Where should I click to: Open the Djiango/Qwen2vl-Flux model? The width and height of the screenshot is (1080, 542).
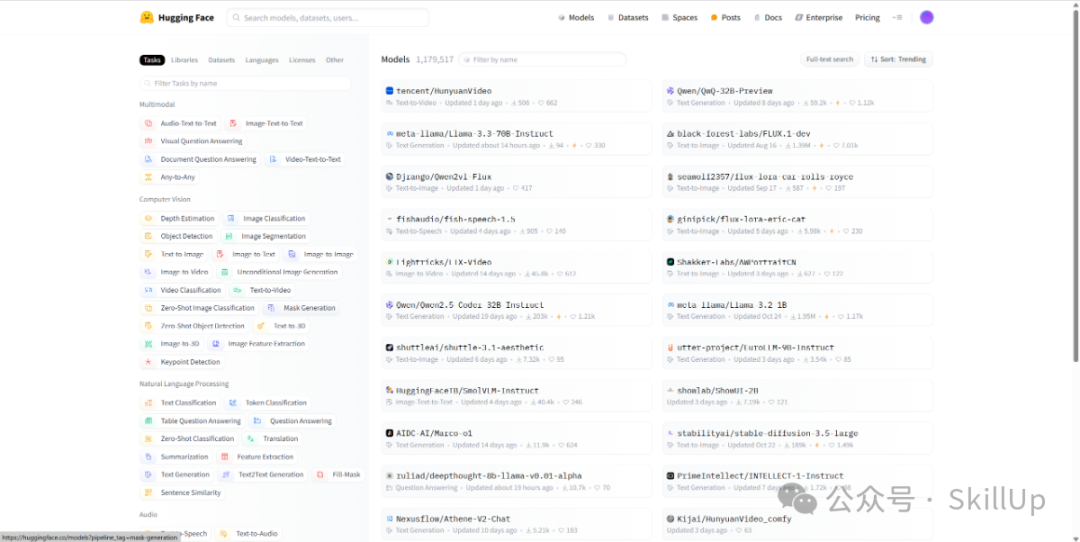517,181
